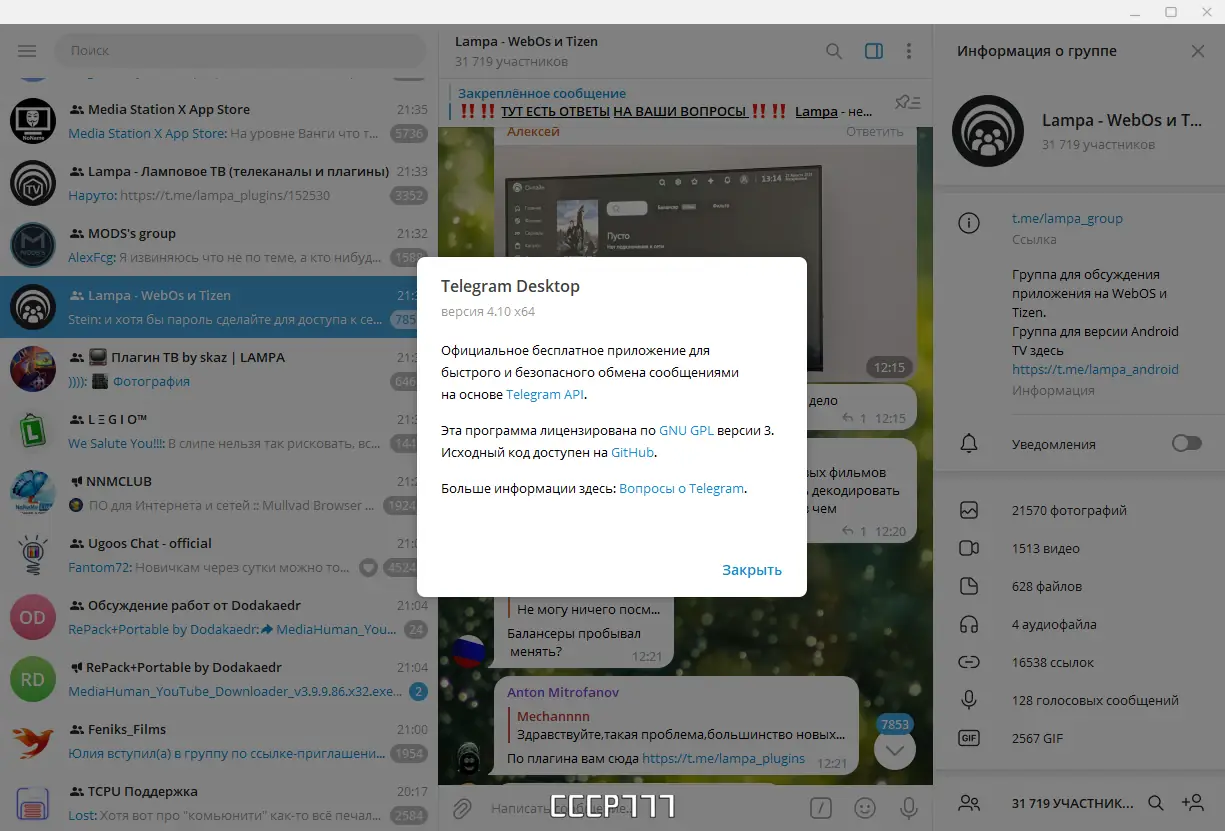Image resolution: width=1225 pixels, height=831 pixels.
Task: Click the voice message microphone icon
Action: pyautogui.click(x=909, y=807)
